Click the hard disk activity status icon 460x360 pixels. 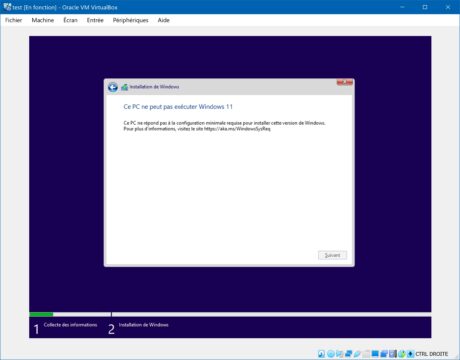tap(321, 354)
